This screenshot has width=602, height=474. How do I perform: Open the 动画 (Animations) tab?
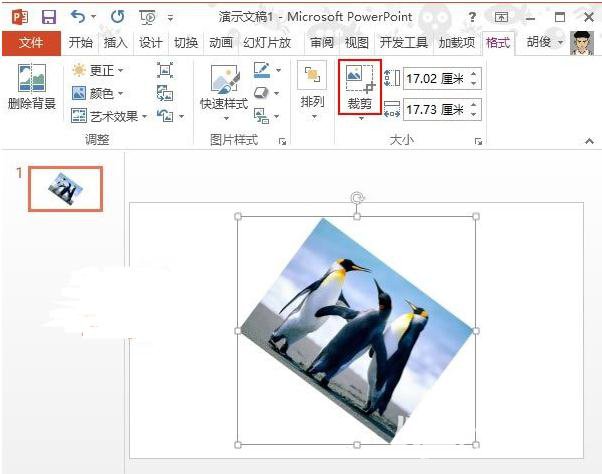click(x=220, y=43)
